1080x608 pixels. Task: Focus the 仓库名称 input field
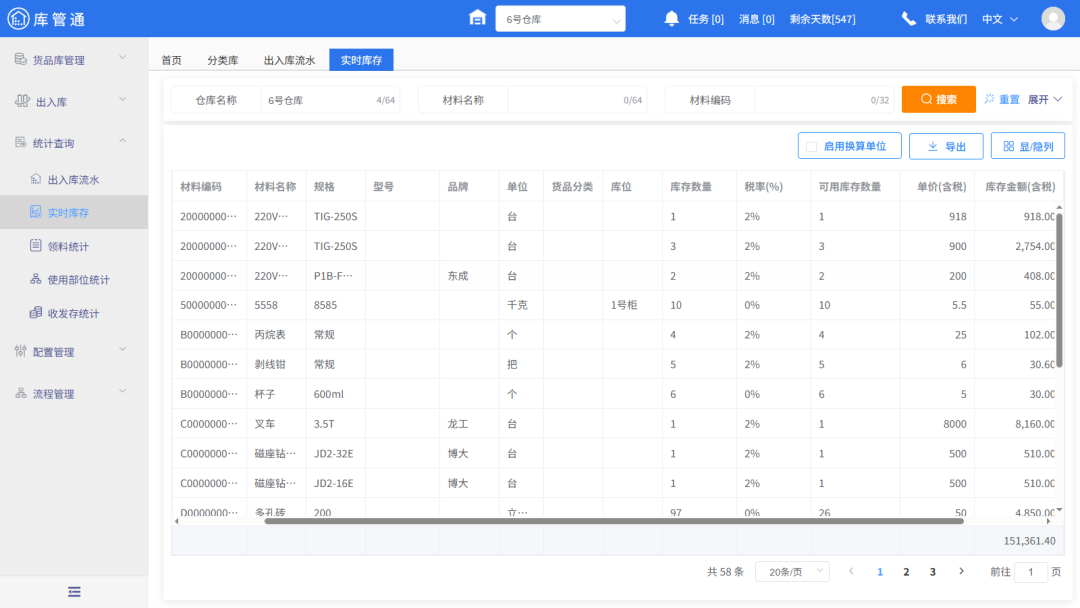329,100
